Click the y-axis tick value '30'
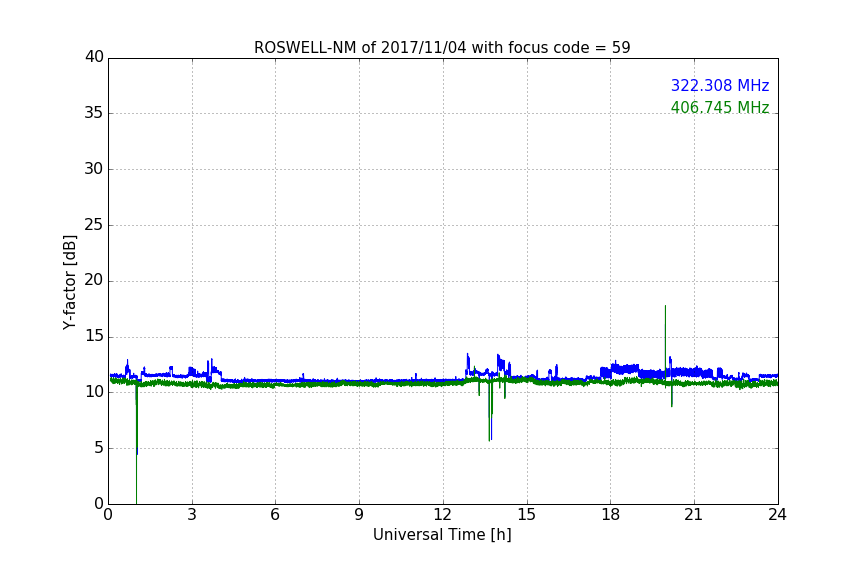Viewport: 864px width, 576px height. [x=94, y=169]
